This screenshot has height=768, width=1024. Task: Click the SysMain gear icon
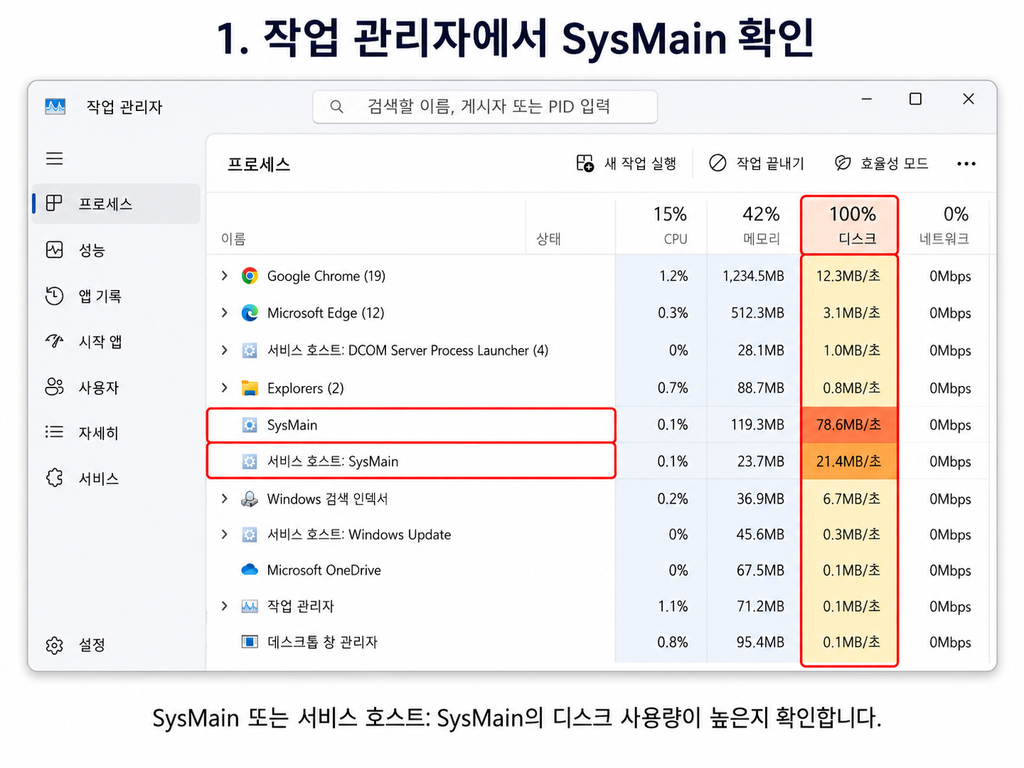[249, 425]
